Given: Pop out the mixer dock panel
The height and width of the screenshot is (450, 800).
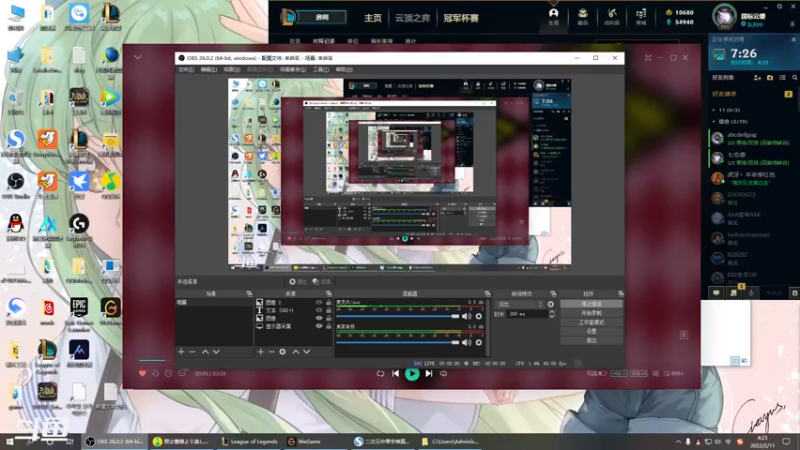Looking at the screenshot, I should tap(487, 294).
